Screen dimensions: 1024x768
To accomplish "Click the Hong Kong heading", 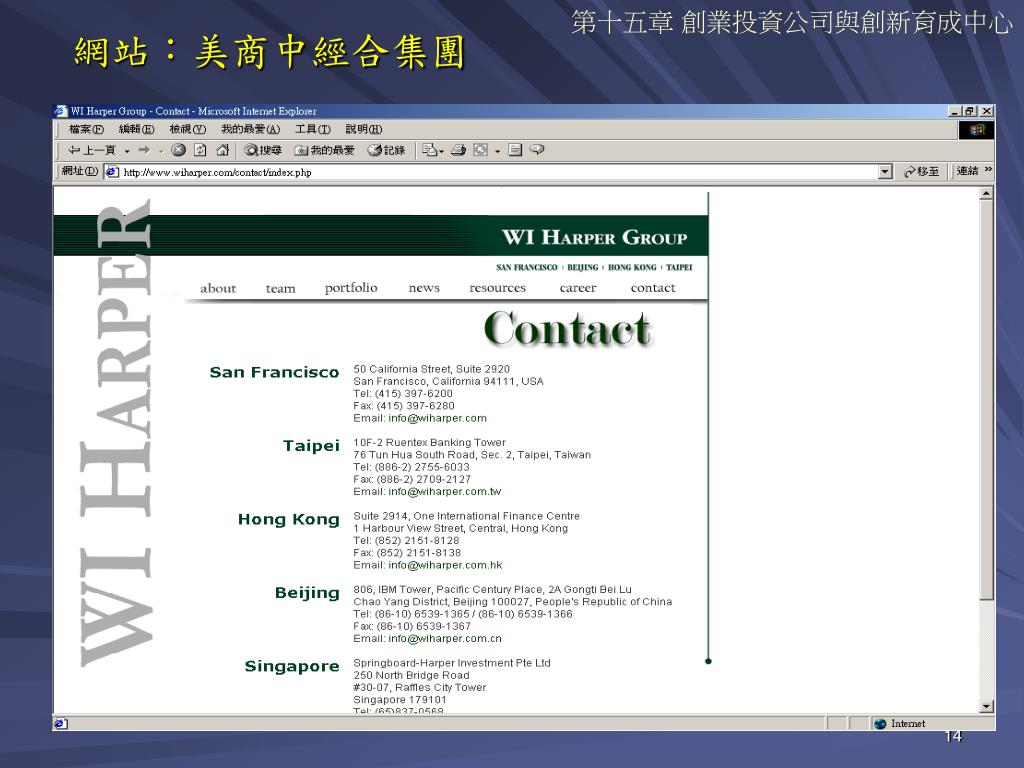I will [289, 519].
